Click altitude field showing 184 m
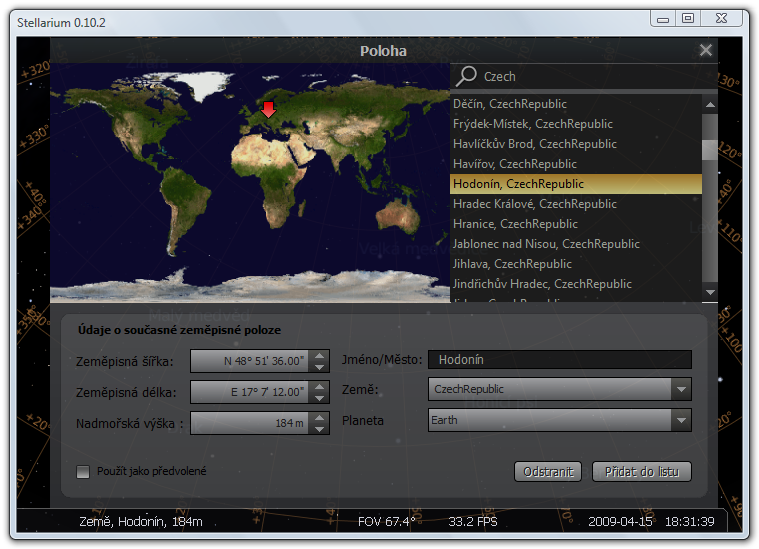The width and height of the screenshot is (759, 549). (250, 423)
